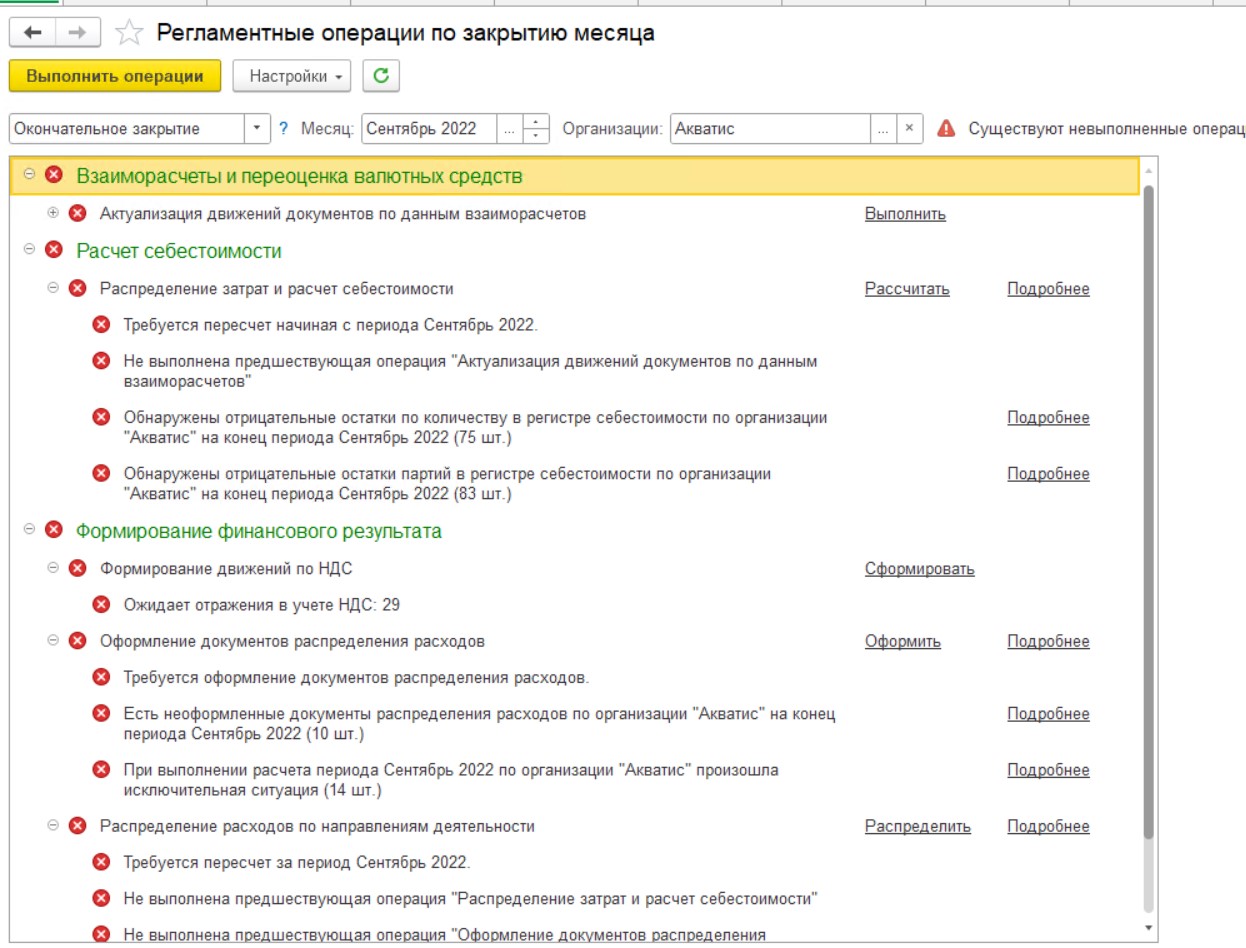Viewport: 1246px width, 948px height.
Task: Click the month stepper arrows
Action: click(x=537, y=129)
